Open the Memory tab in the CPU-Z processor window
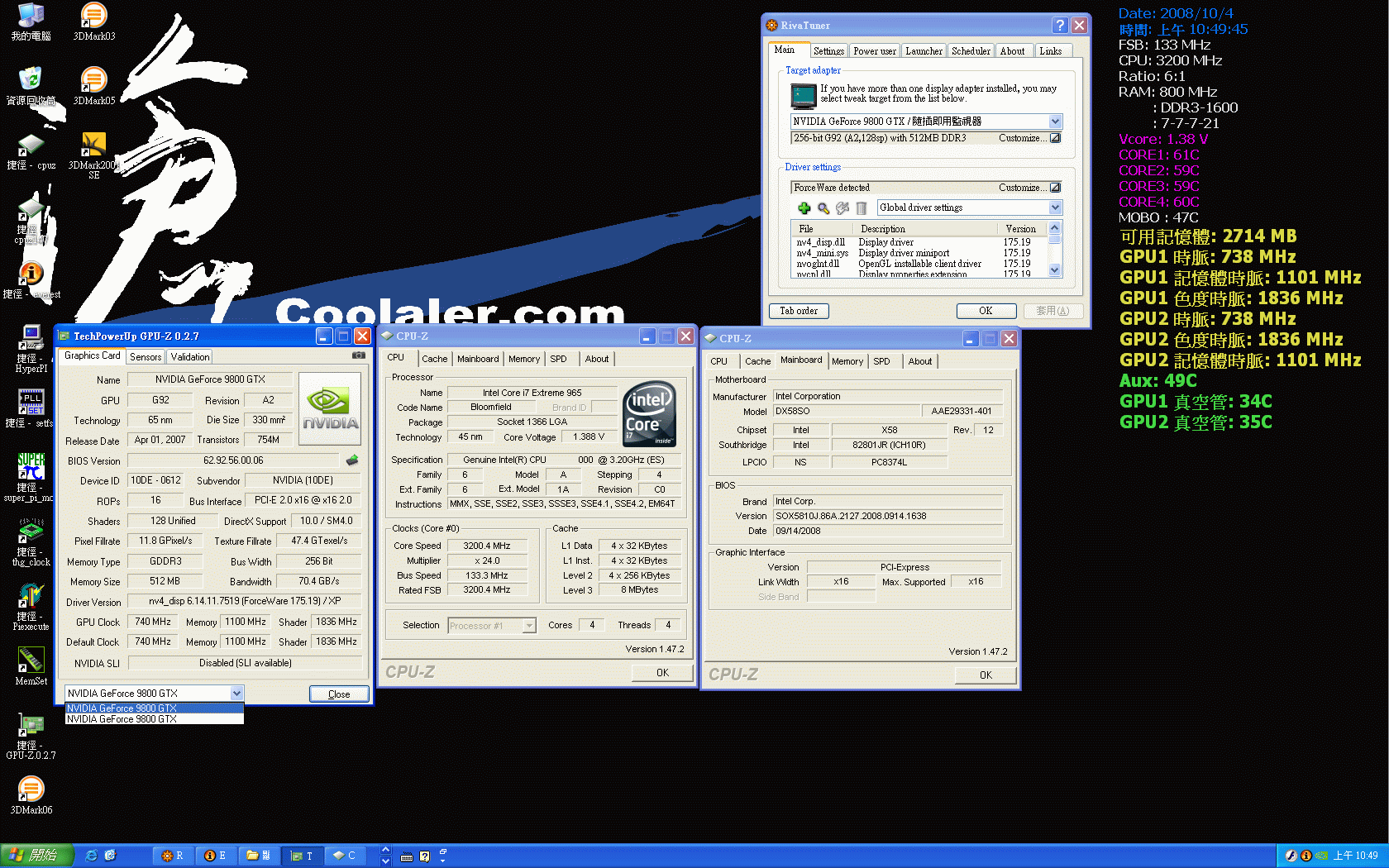The image size is (1389, 868). coord(524,359)
